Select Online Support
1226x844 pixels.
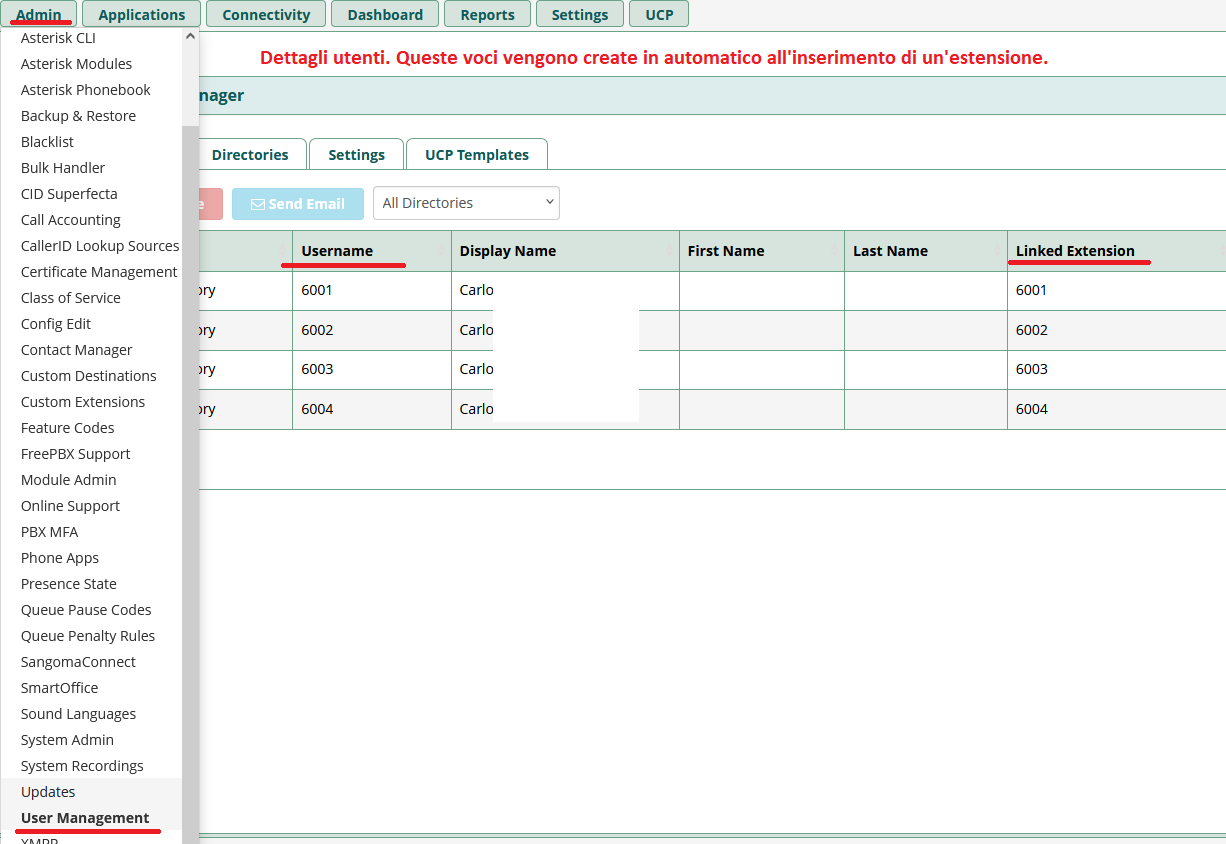point(70,506)
